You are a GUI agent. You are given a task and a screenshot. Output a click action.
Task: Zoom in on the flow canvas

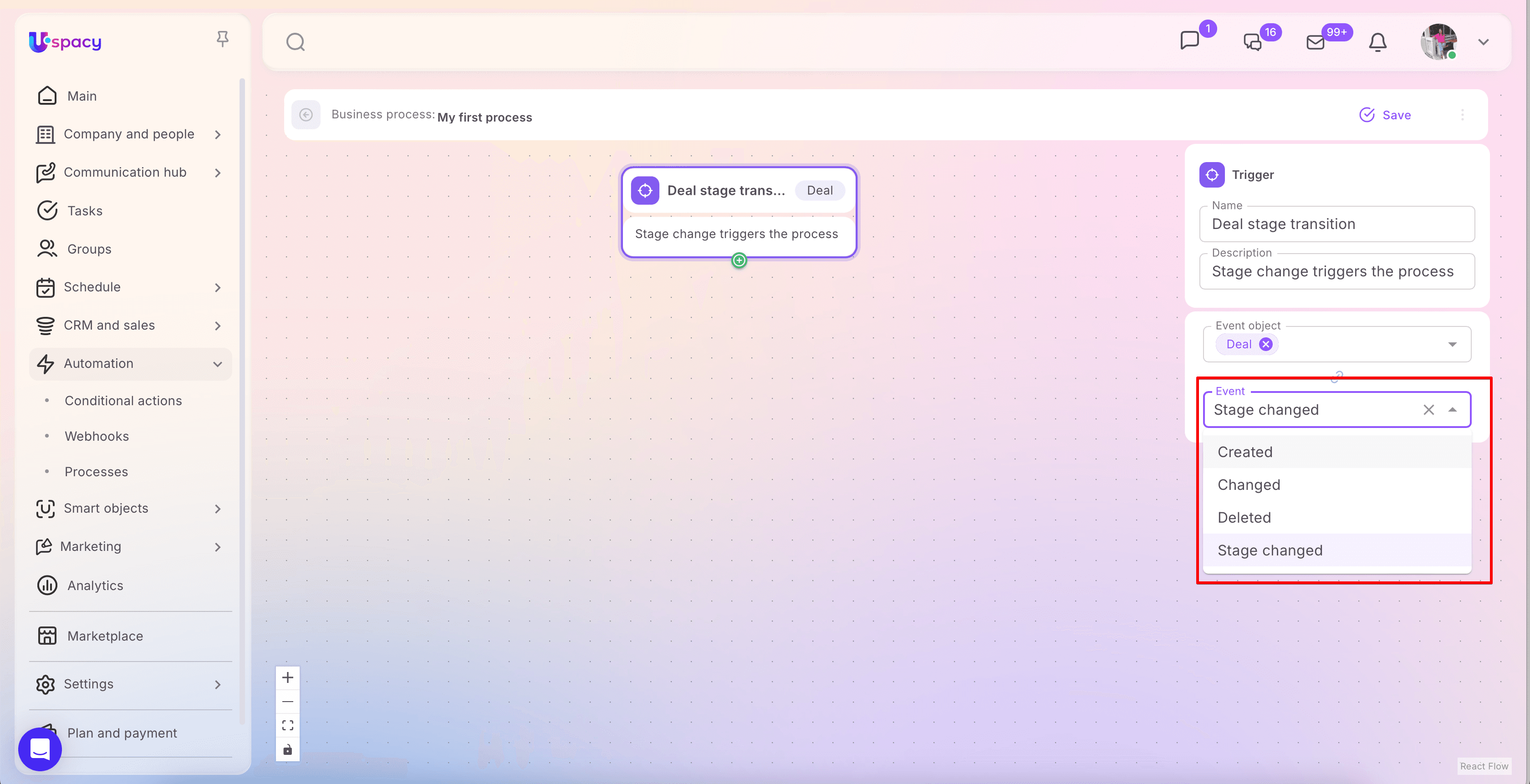(x=287, y=677)
